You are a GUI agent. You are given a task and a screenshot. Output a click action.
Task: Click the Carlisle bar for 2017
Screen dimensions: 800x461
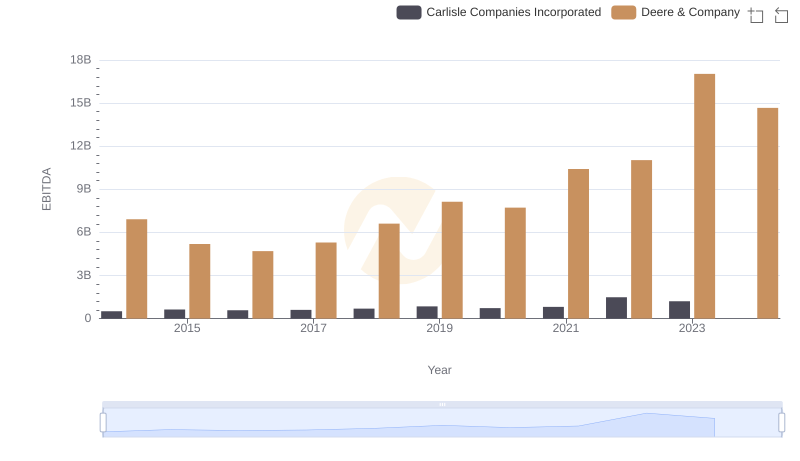(x=301, y=314)
